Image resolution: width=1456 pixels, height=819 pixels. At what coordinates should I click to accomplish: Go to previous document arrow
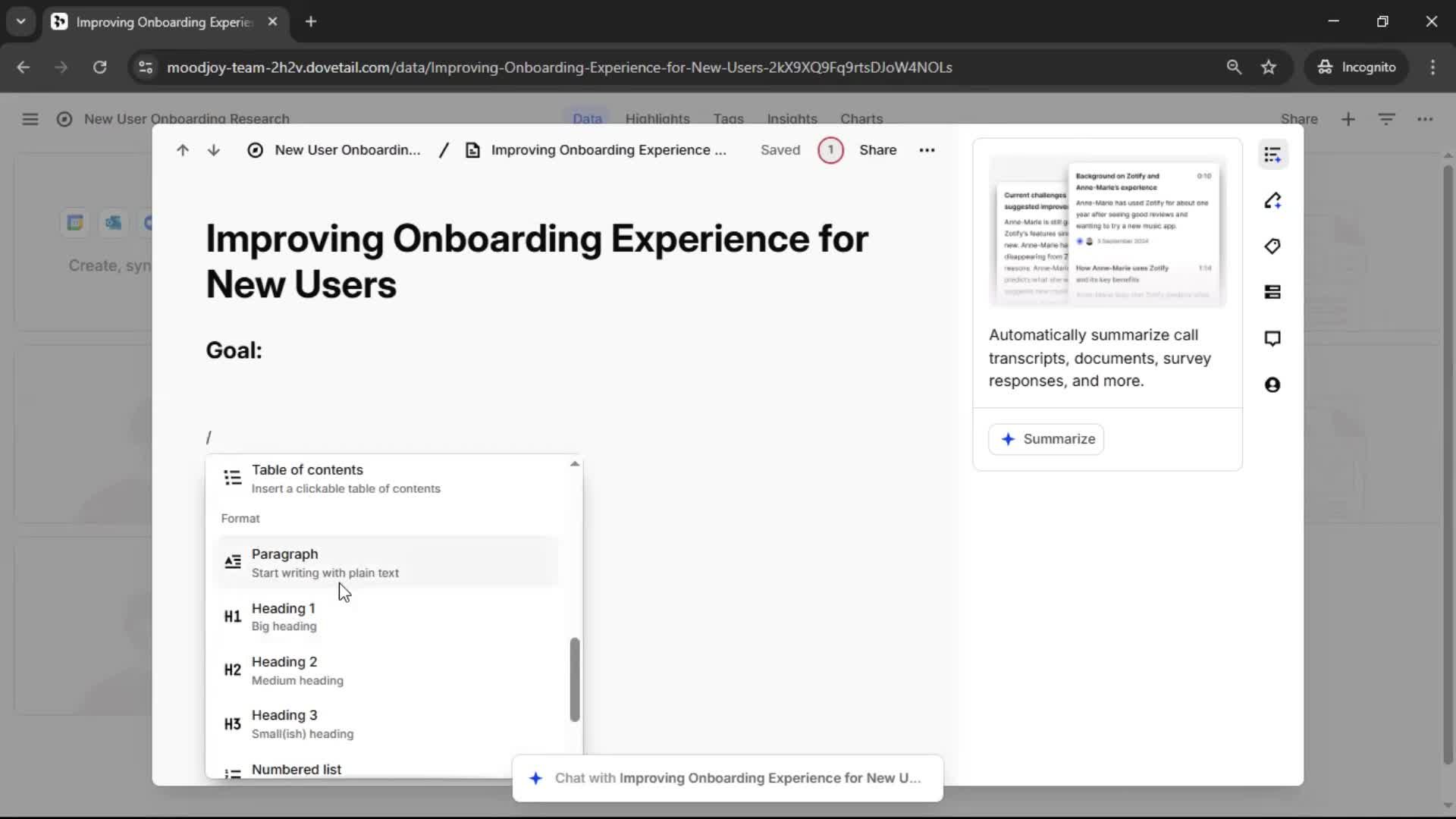[182, 150]
